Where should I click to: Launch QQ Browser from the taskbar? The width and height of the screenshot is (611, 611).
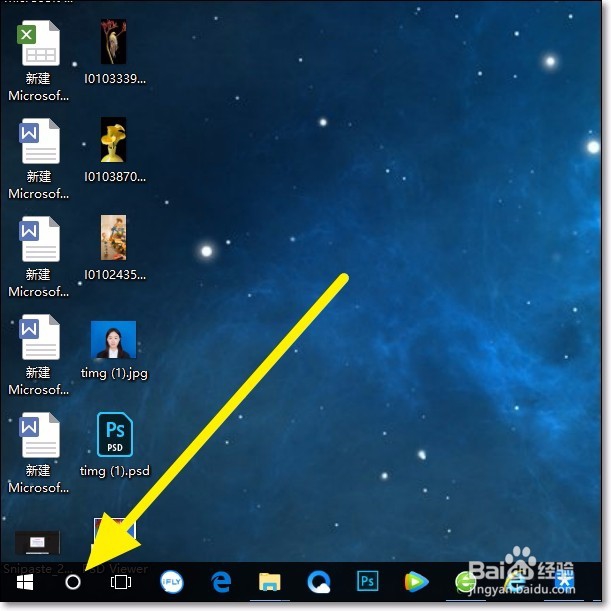pos(319,582)
